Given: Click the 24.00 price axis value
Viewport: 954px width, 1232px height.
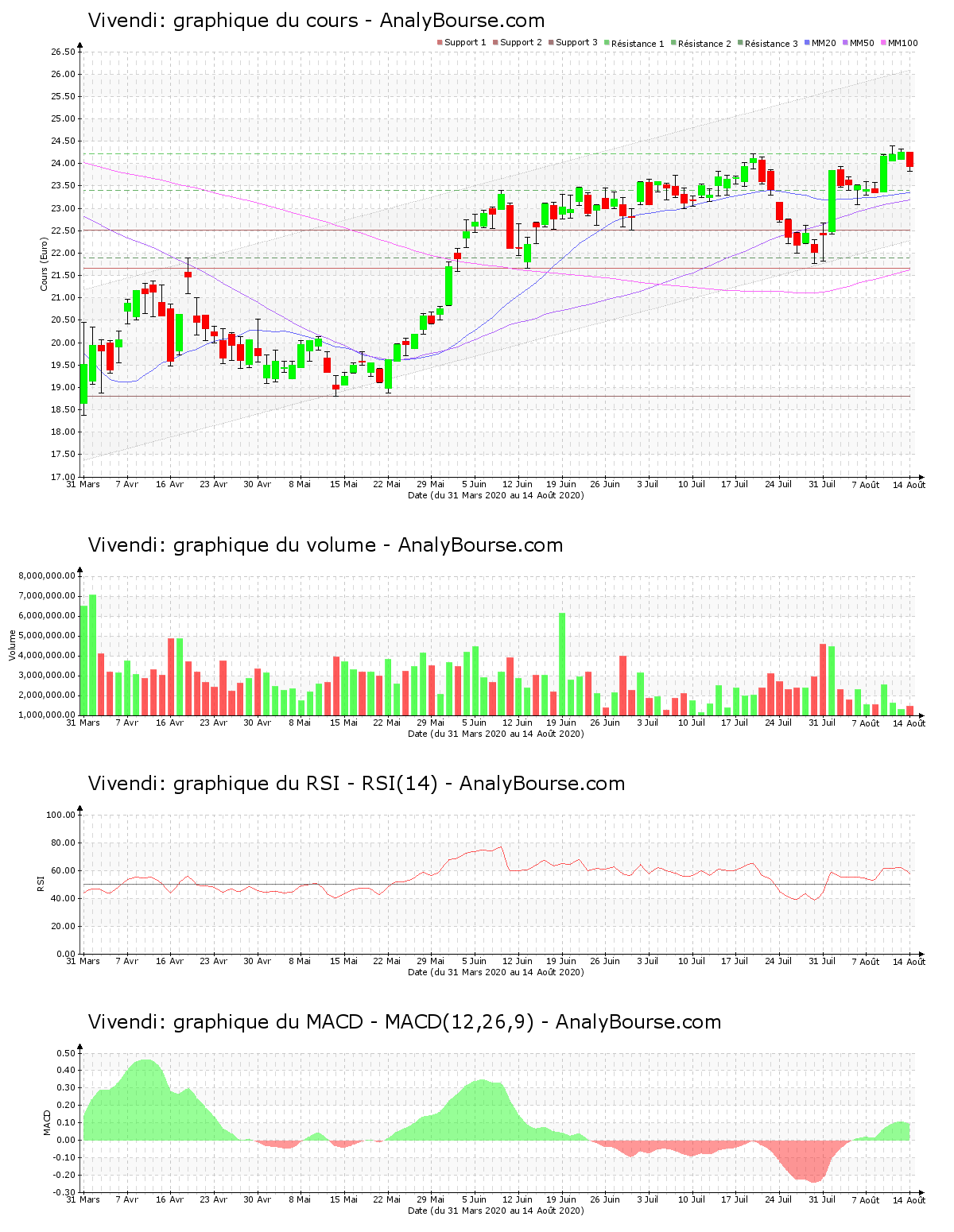Looking at the screenshot, I should tap(63, 164).
